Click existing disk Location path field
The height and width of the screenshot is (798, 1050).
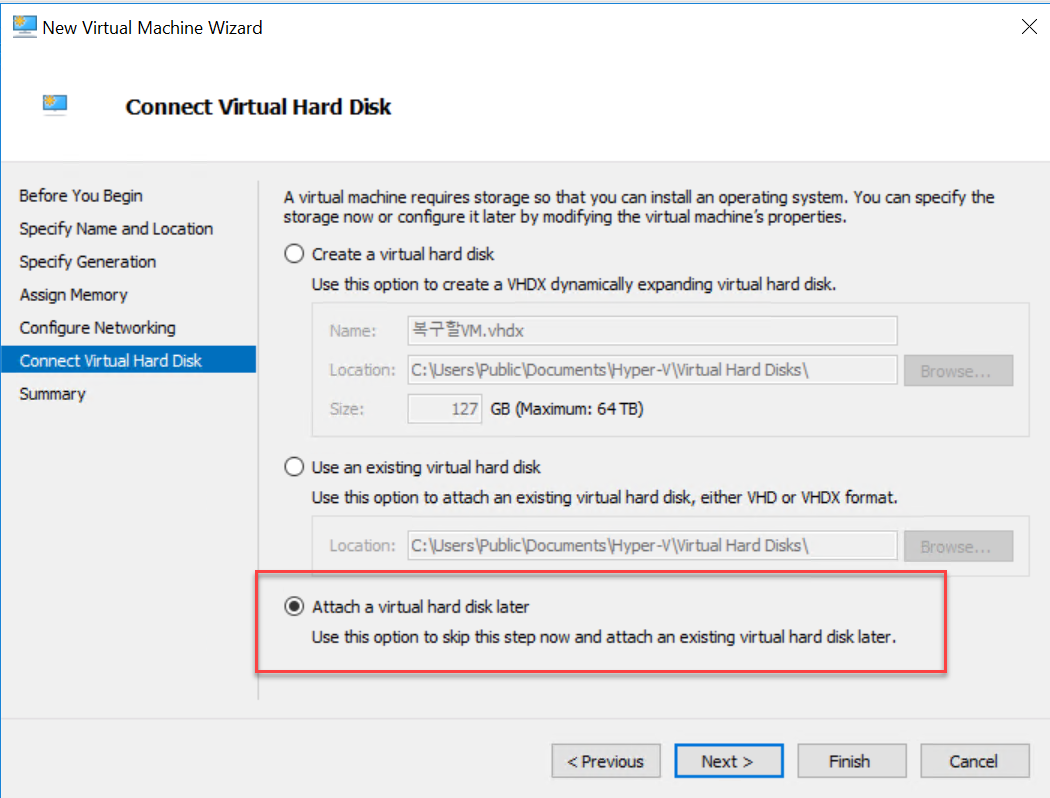(652, 546)
